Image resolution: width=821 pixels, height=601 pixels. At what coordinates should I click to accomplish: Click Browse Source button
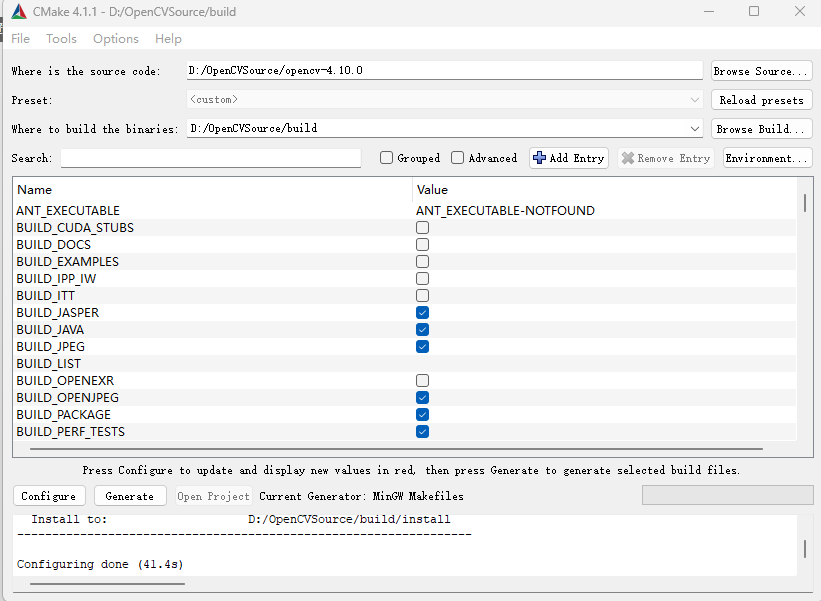[x=761, y=71]
